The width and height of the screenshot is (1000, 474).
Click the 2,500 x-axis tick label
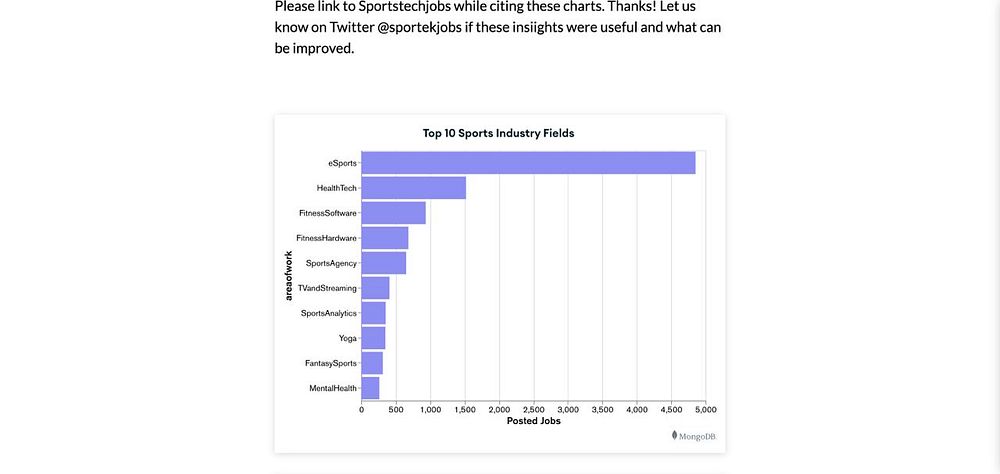(x=533, y=410)
